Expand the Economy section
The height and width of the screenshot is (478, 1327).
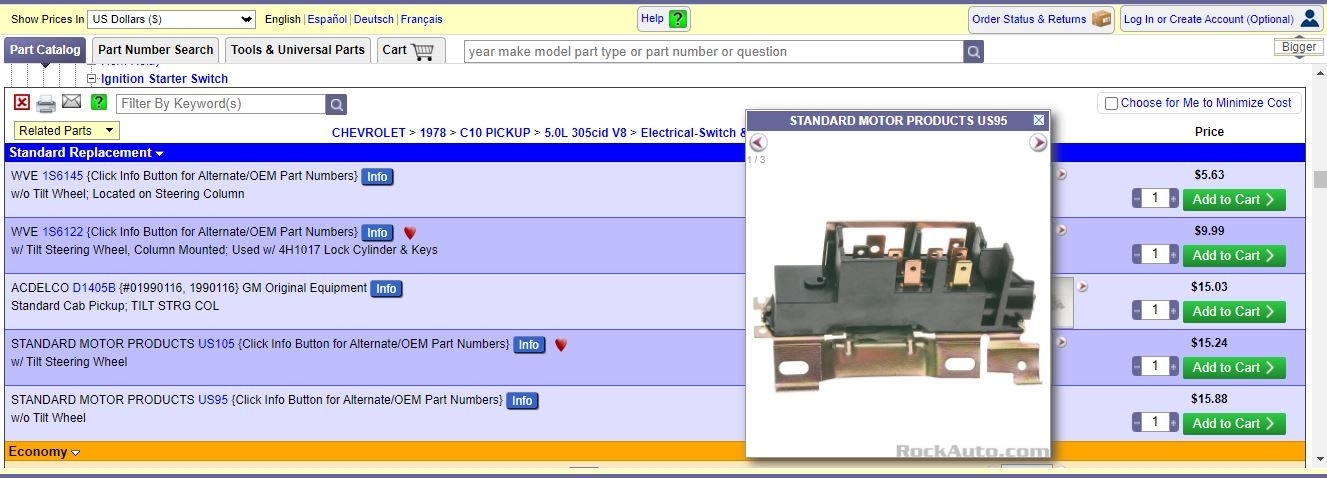coord(44,452)
